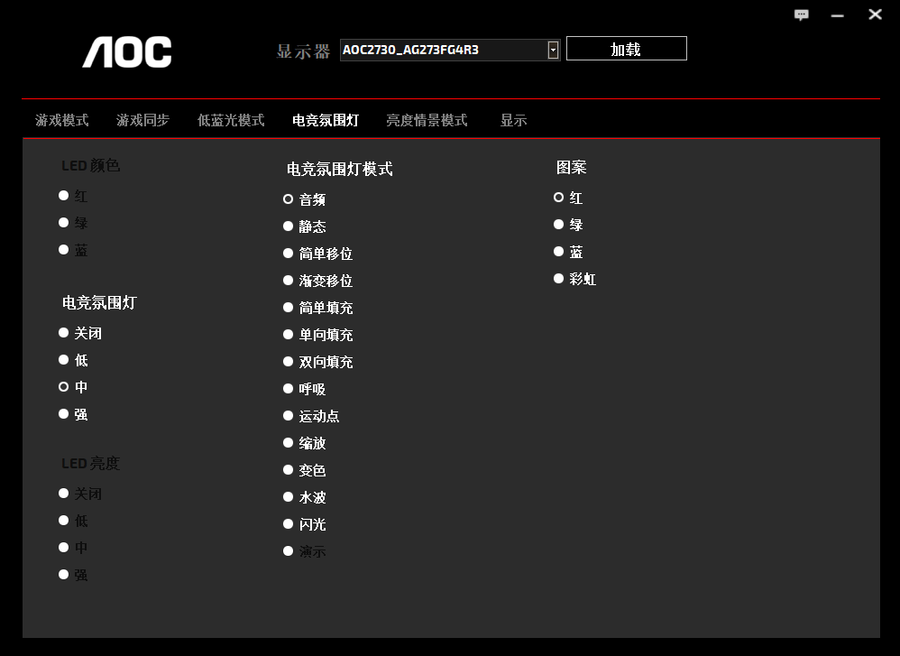Select 彩虹 under 图案

558,278
